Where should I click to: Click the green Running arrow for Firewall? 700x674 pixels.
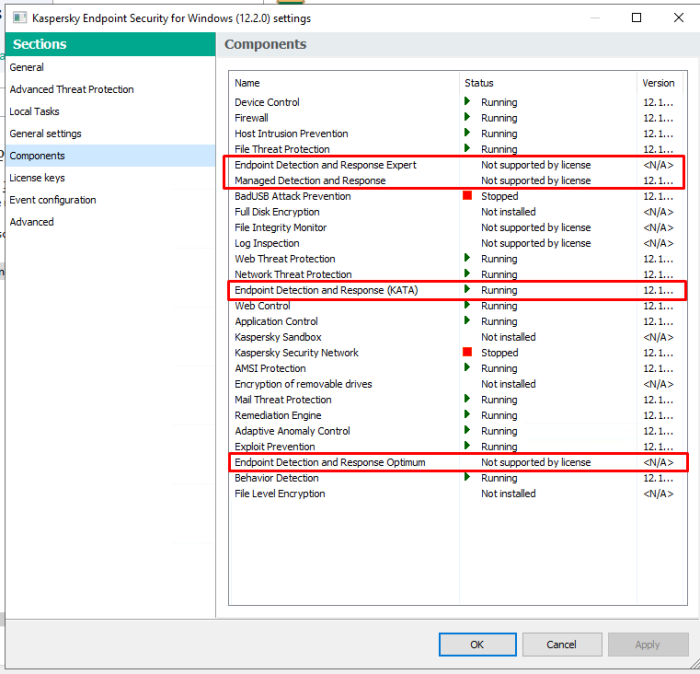point(467,117)
